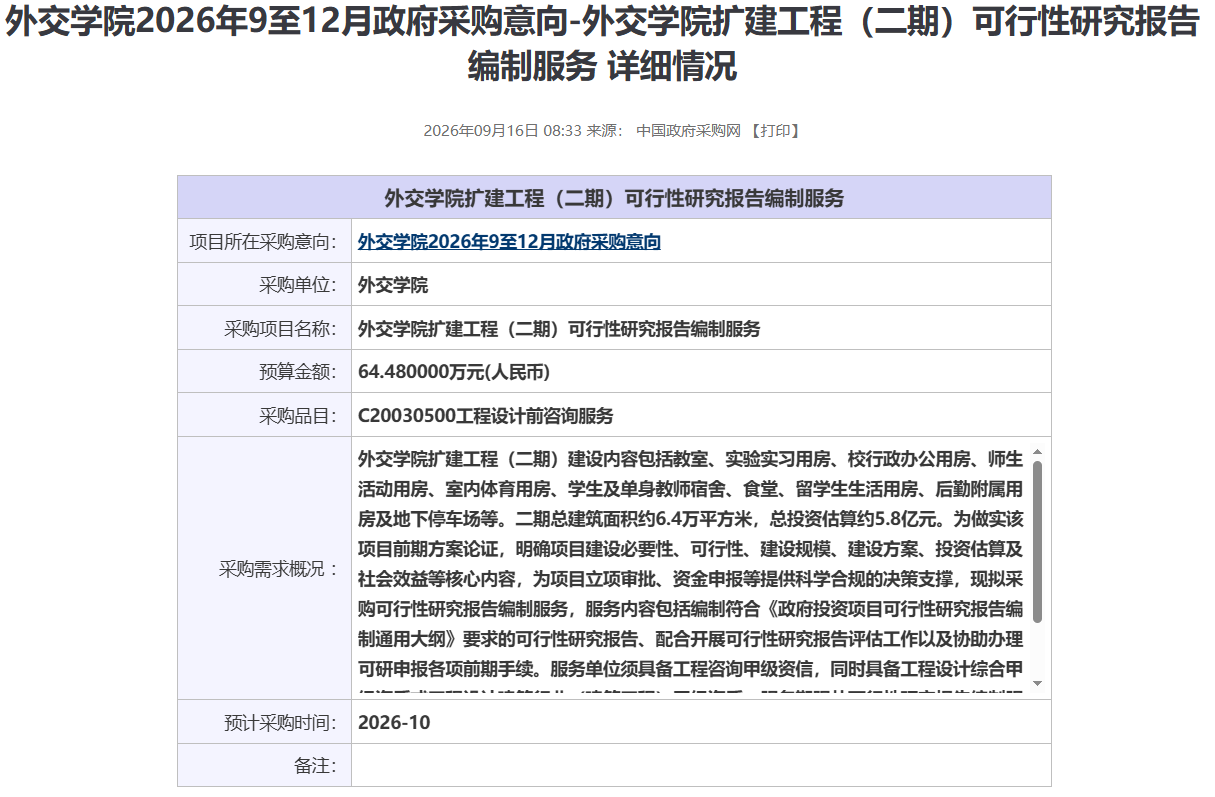Click the 预算金额 label cell
The width and height of the screenshot is (1215, 797).
264,372
